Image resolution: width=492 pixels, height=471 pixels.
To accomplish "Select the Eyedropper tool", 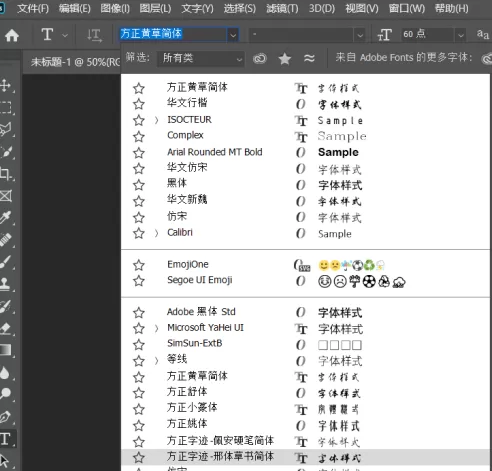I will coord(6,217).
